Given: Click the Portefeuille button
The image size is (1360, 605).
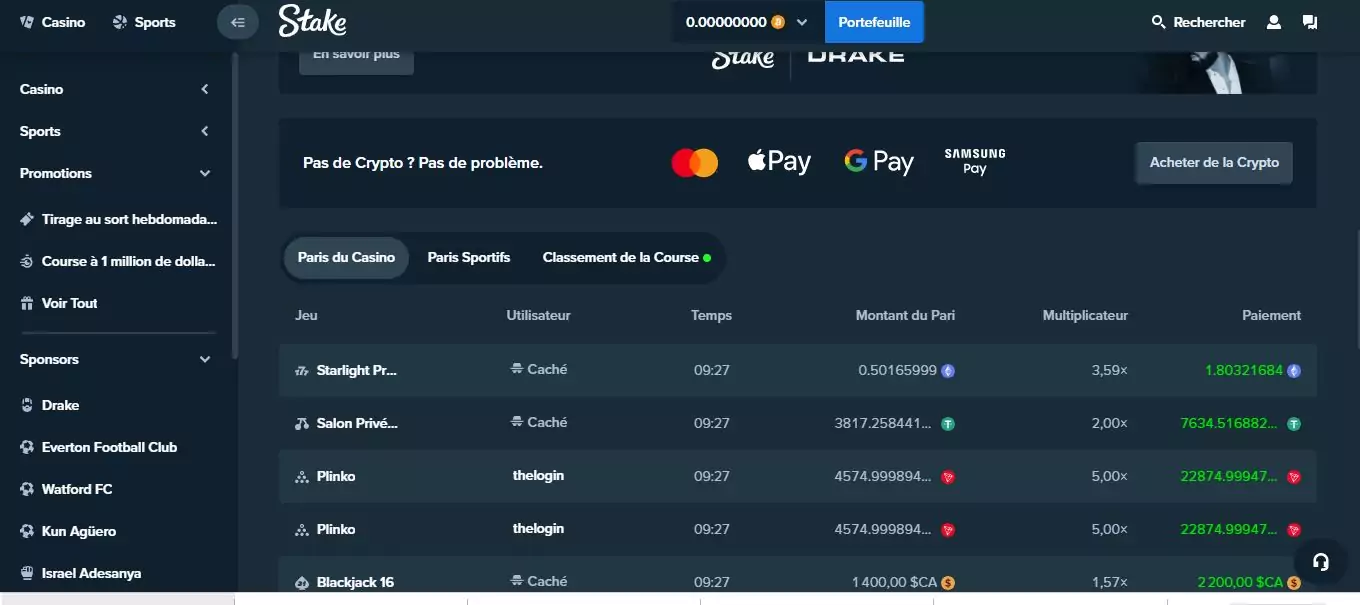Looking at the screenshot, I should pyautogui.click(x=874, y=22).
